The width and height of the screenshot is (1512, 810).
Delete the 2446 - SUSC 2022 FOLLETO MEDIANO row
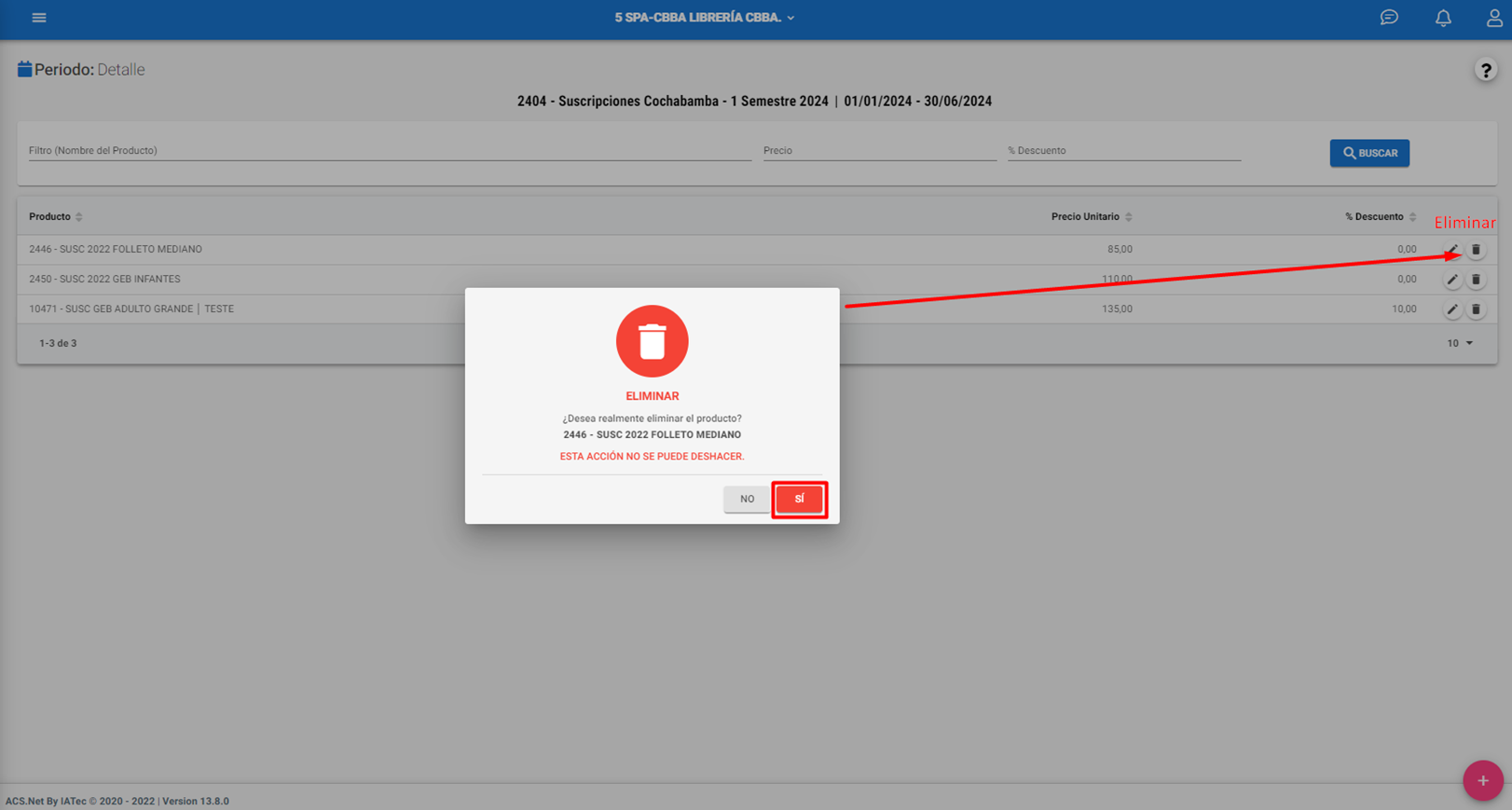pyautogui.click(x=1476, y=250)
